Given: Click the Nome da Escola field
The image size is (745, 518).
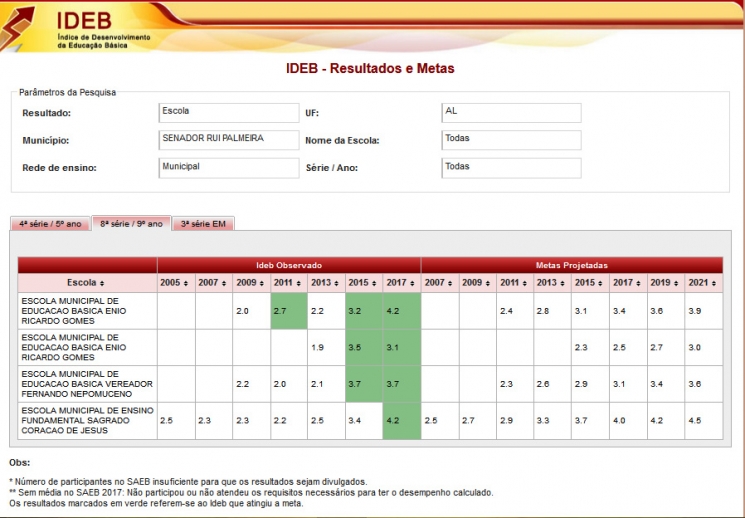Looking at the screenshot, I should click(511, 140).
